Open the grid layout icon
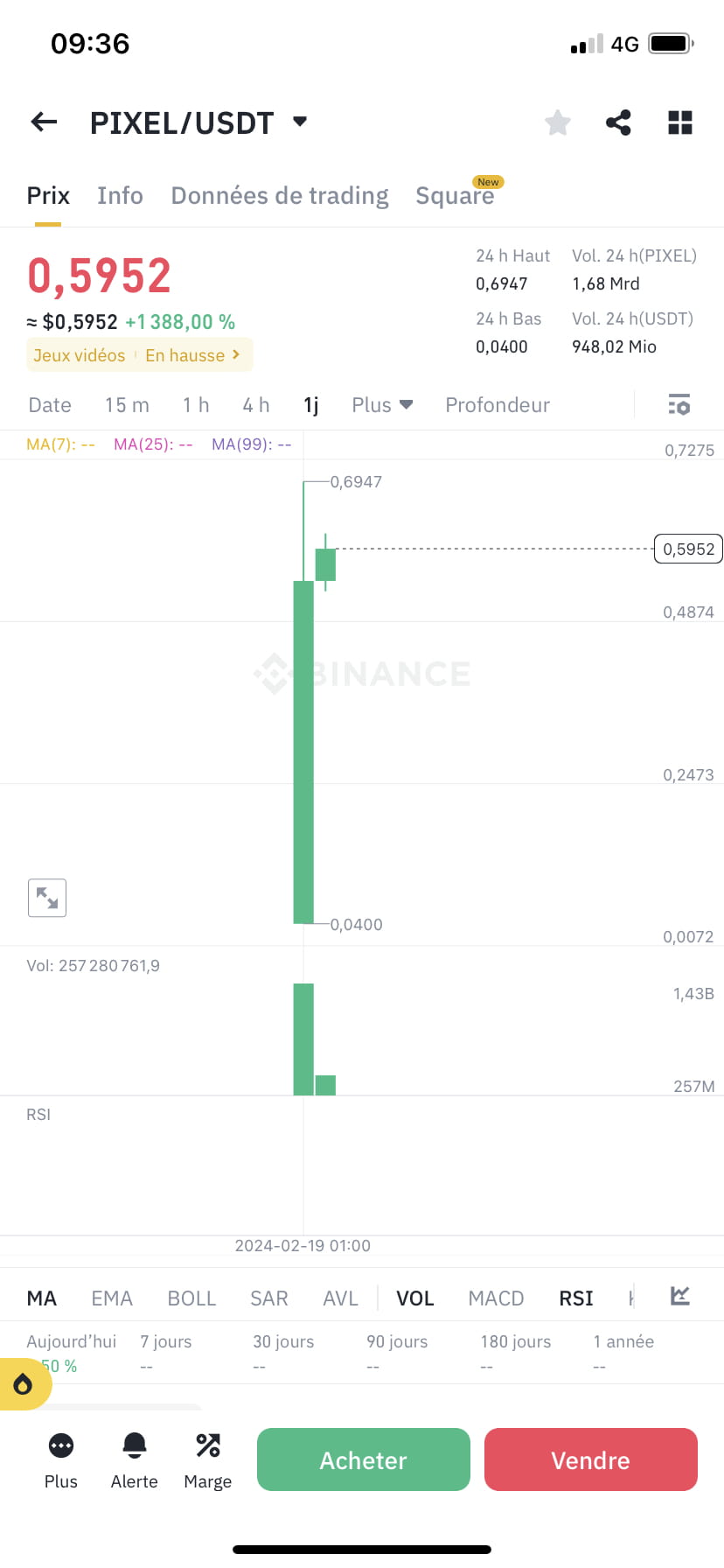 [680, 122]
